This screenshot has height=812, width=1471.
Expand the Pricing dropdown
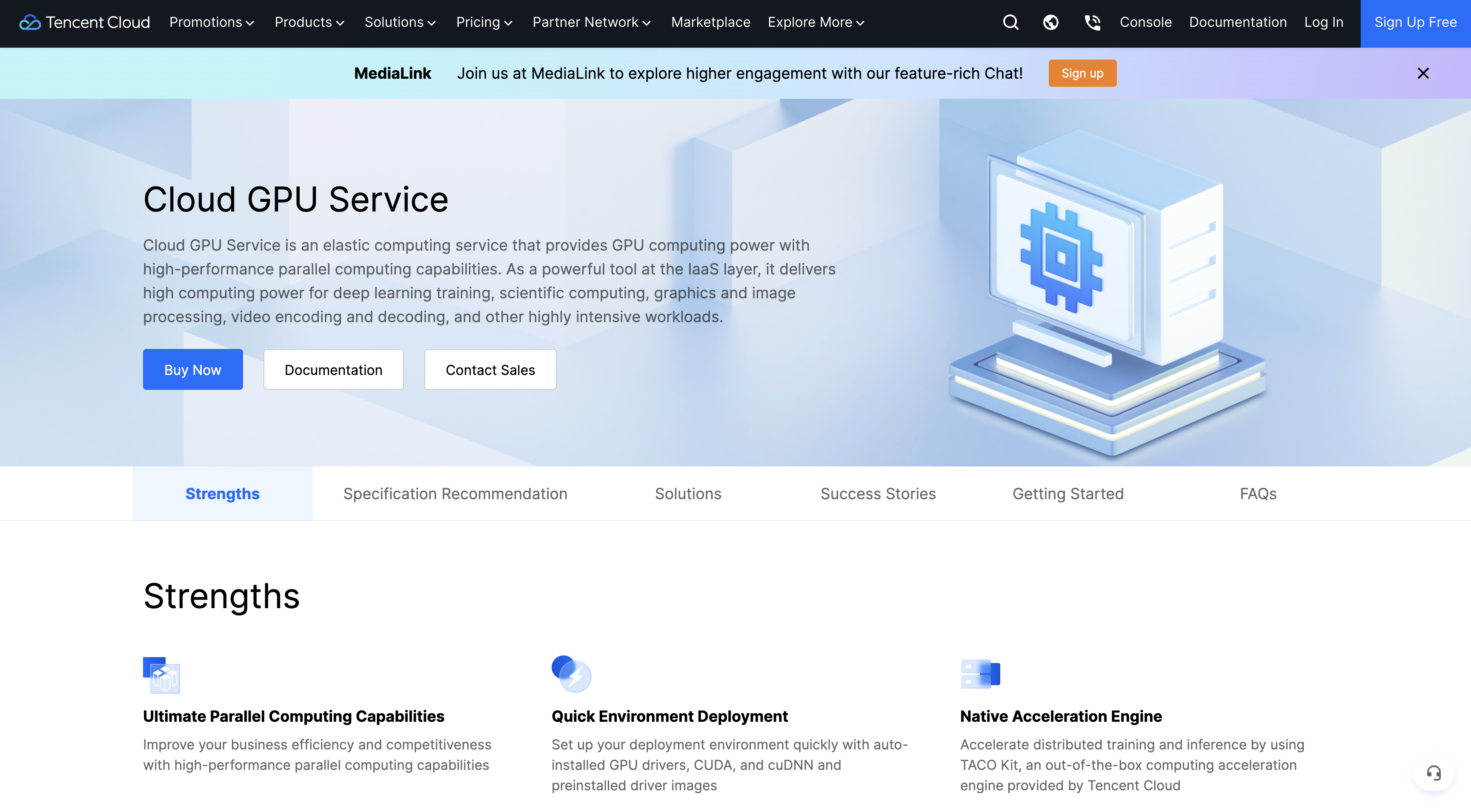[x=484, y=22]
